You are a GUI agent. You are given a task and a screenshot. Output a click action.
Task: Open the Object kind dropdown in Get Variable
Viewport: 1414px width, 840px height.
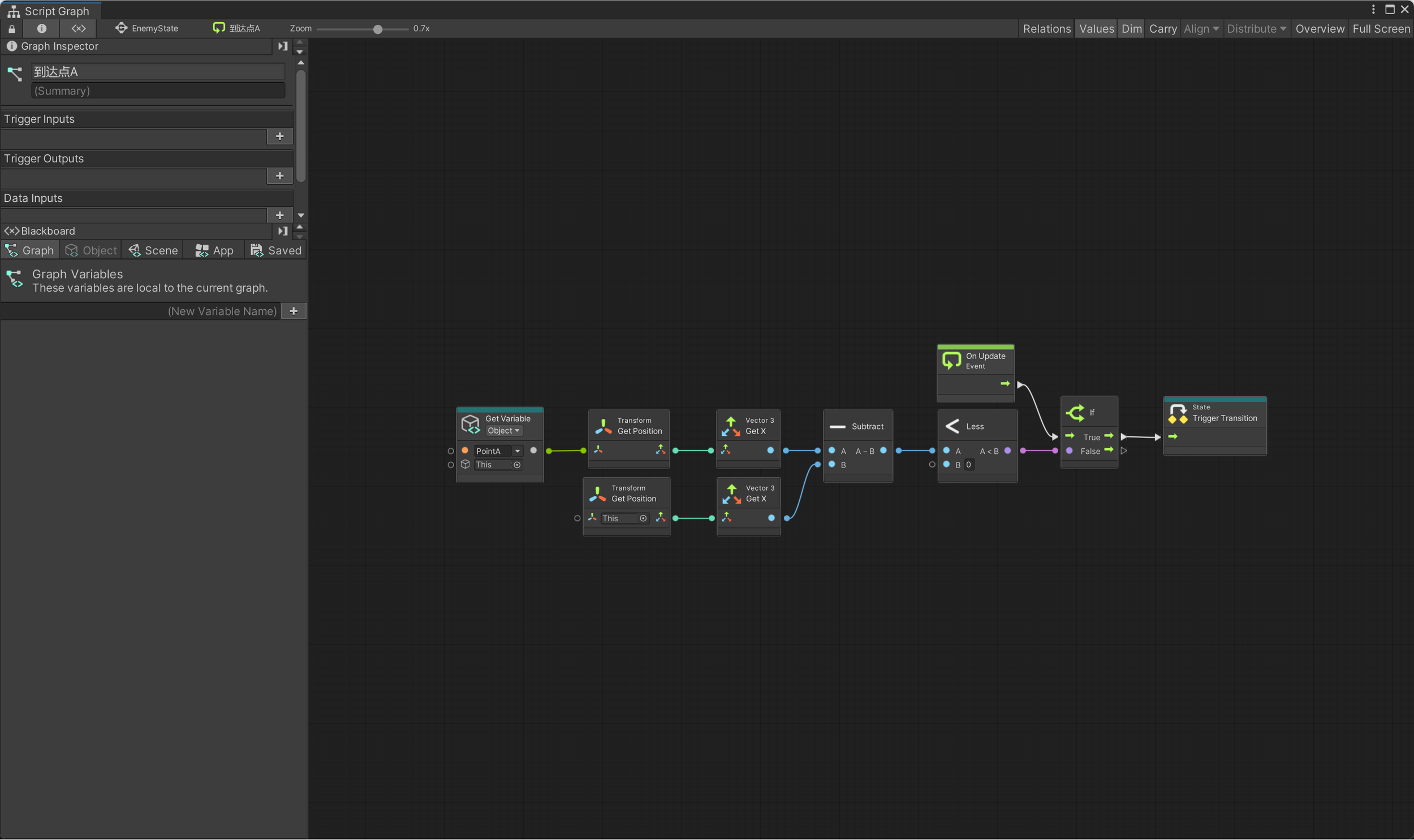coord(503,431)
